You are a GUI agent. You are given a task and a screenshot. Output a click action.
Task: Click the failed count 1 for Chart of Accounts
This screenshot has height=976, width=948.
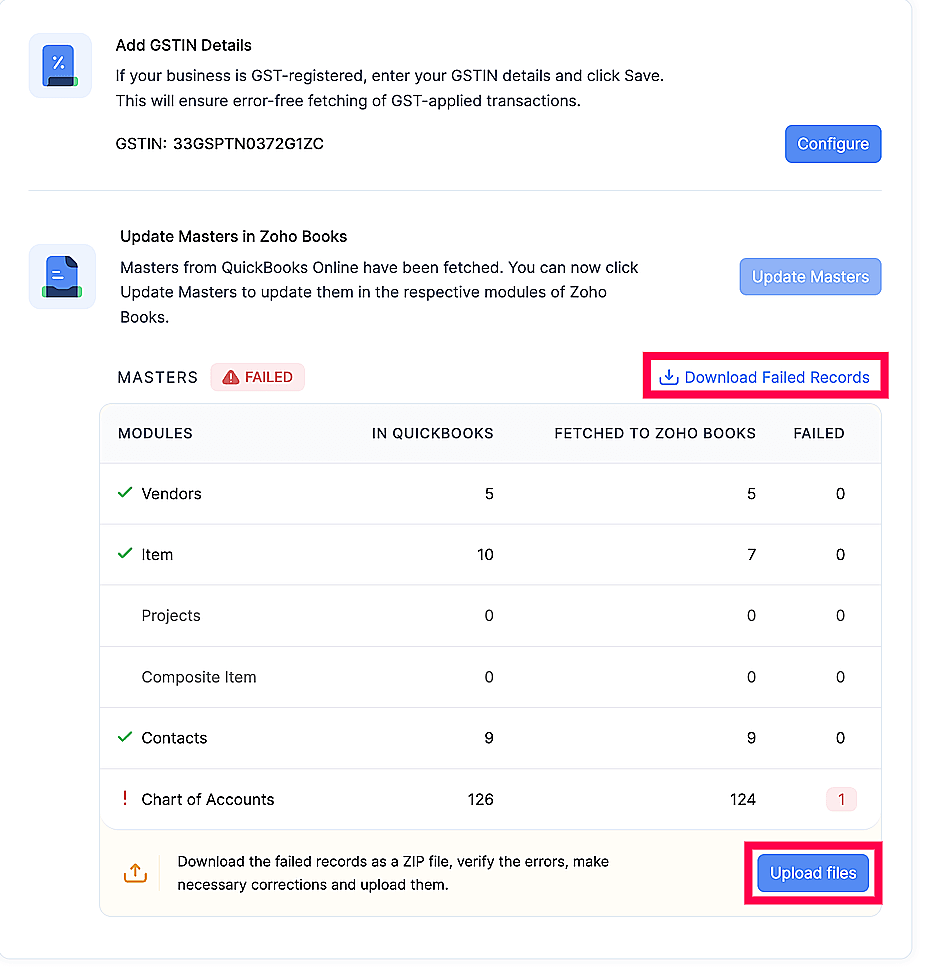[841, 799]
